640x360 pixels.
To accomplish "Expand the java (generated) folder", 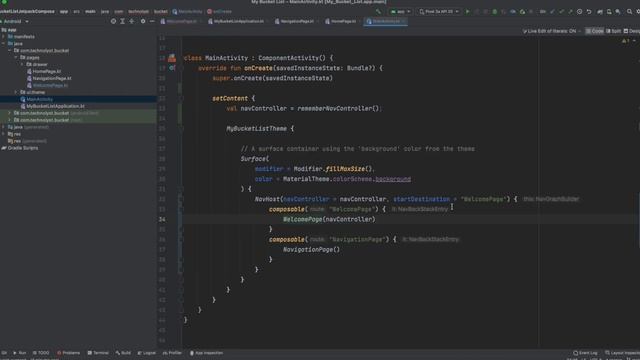I will click(x=4, y=127).
